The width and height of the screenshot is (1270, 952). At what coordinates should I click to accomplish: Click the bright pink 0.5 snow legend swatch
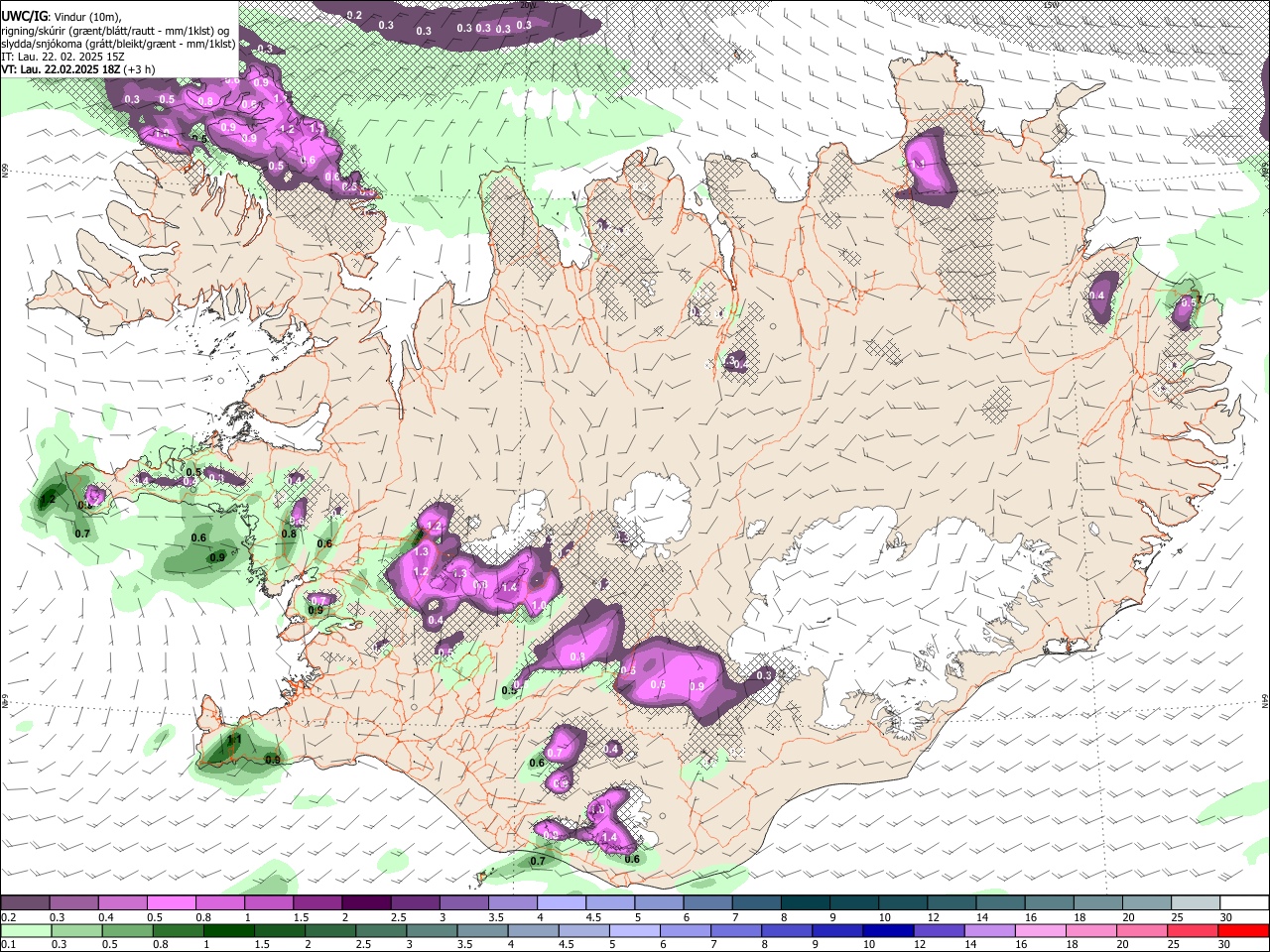coord(171,903)
